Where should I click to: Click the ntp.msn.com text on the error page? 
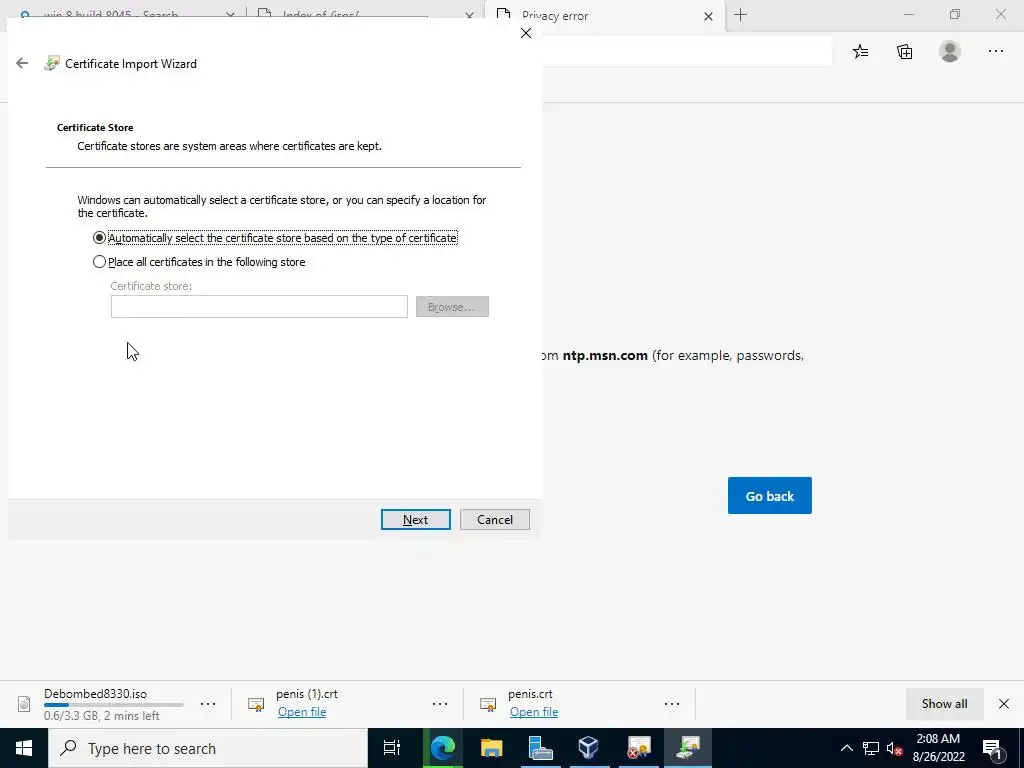coord(605,356)
